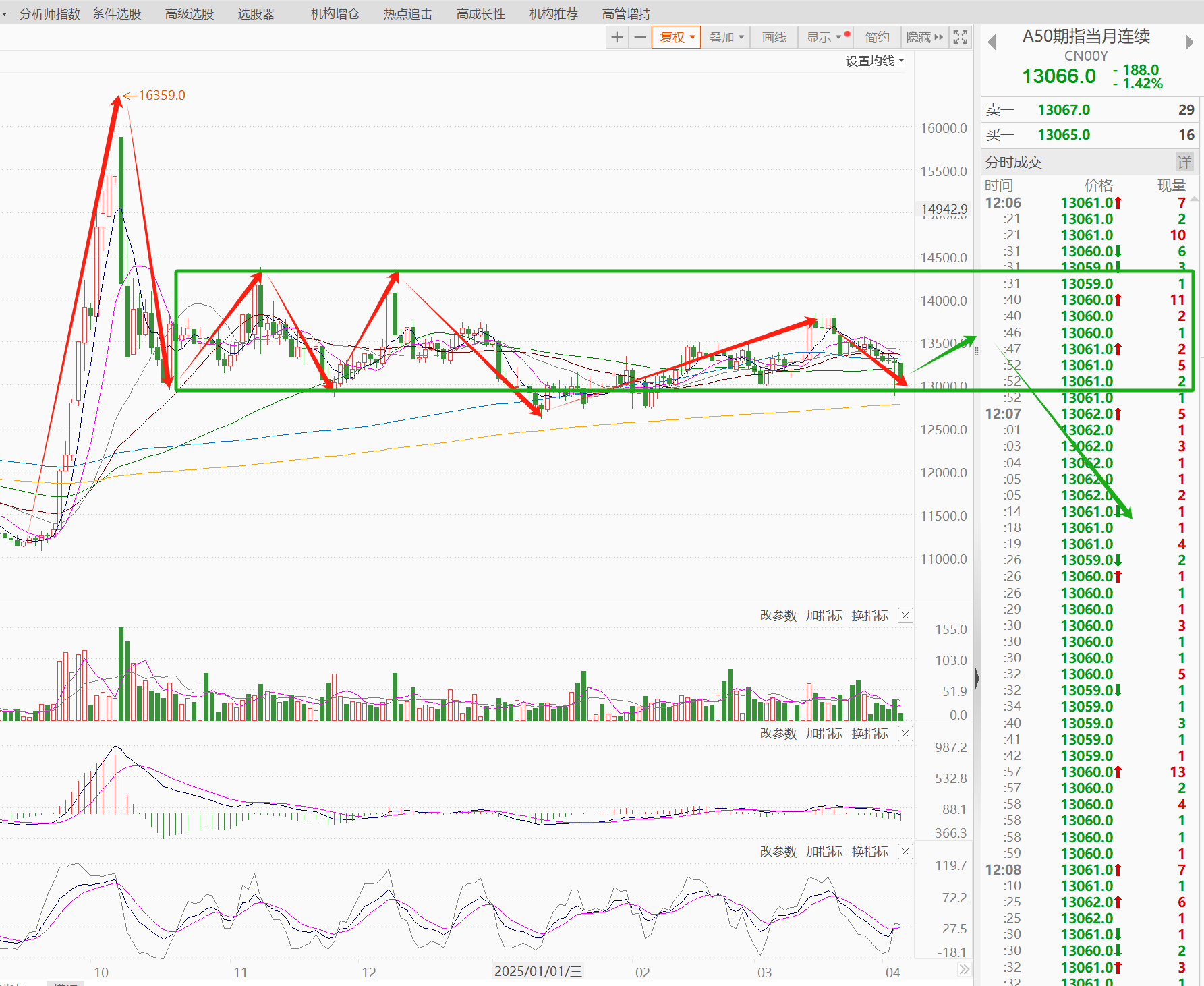The height and width of the screenshot is (986, 1204).
Task: Select the 画线 drawing tool
Action: click(x=774, y=38)
